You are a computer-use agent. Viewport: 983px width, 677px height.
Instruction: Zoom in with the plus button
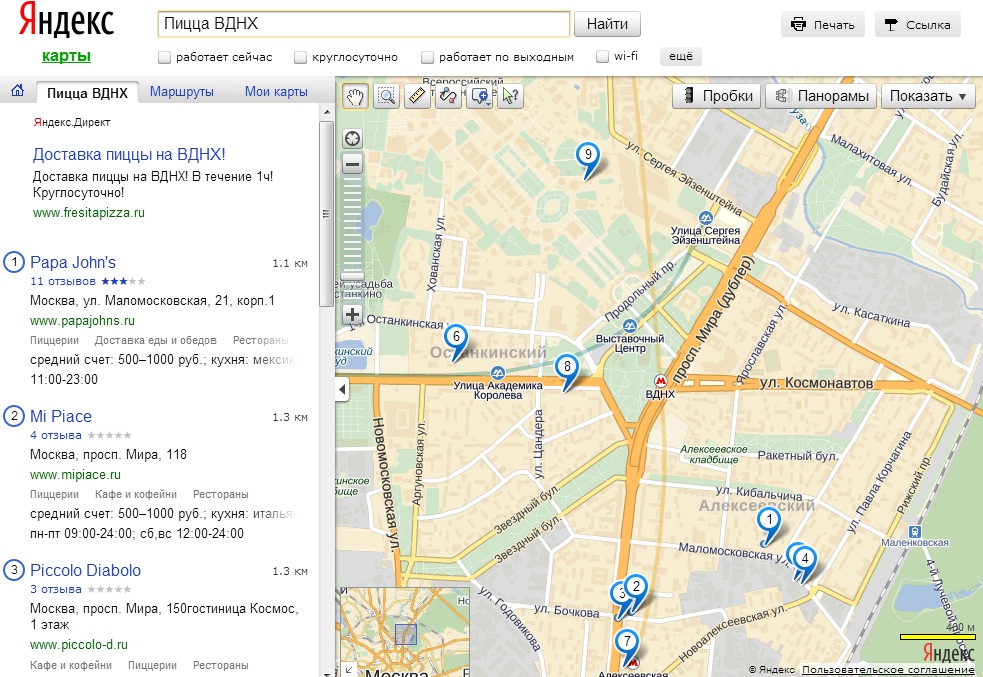(352, 314)
